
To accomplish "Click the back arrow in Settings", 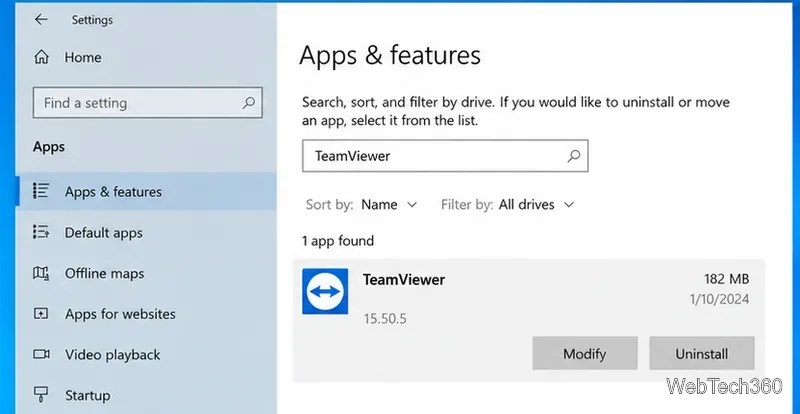I will [x=41, y=19].
